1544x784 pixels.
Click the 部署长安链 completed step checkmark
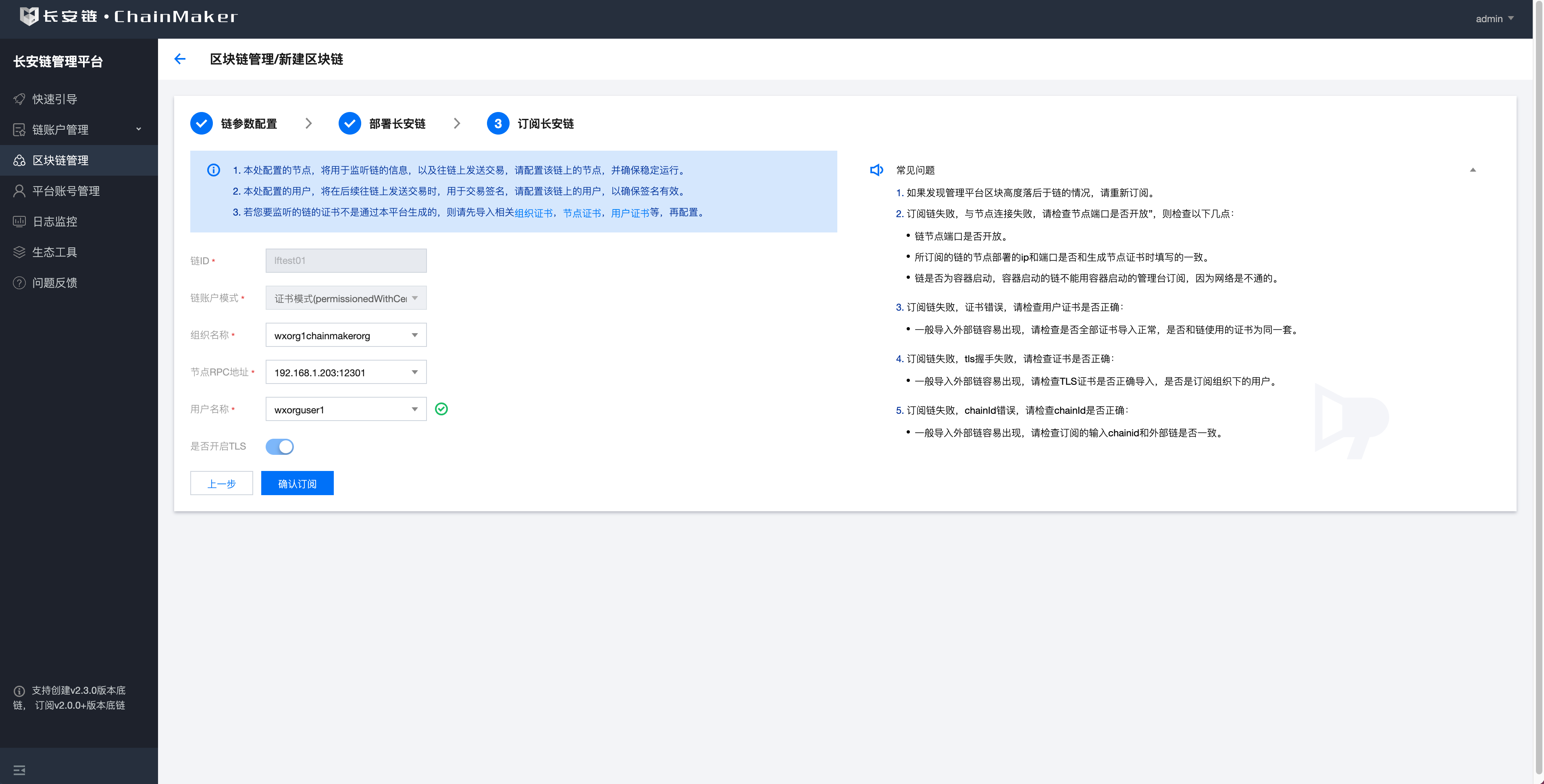coord(350,123)
